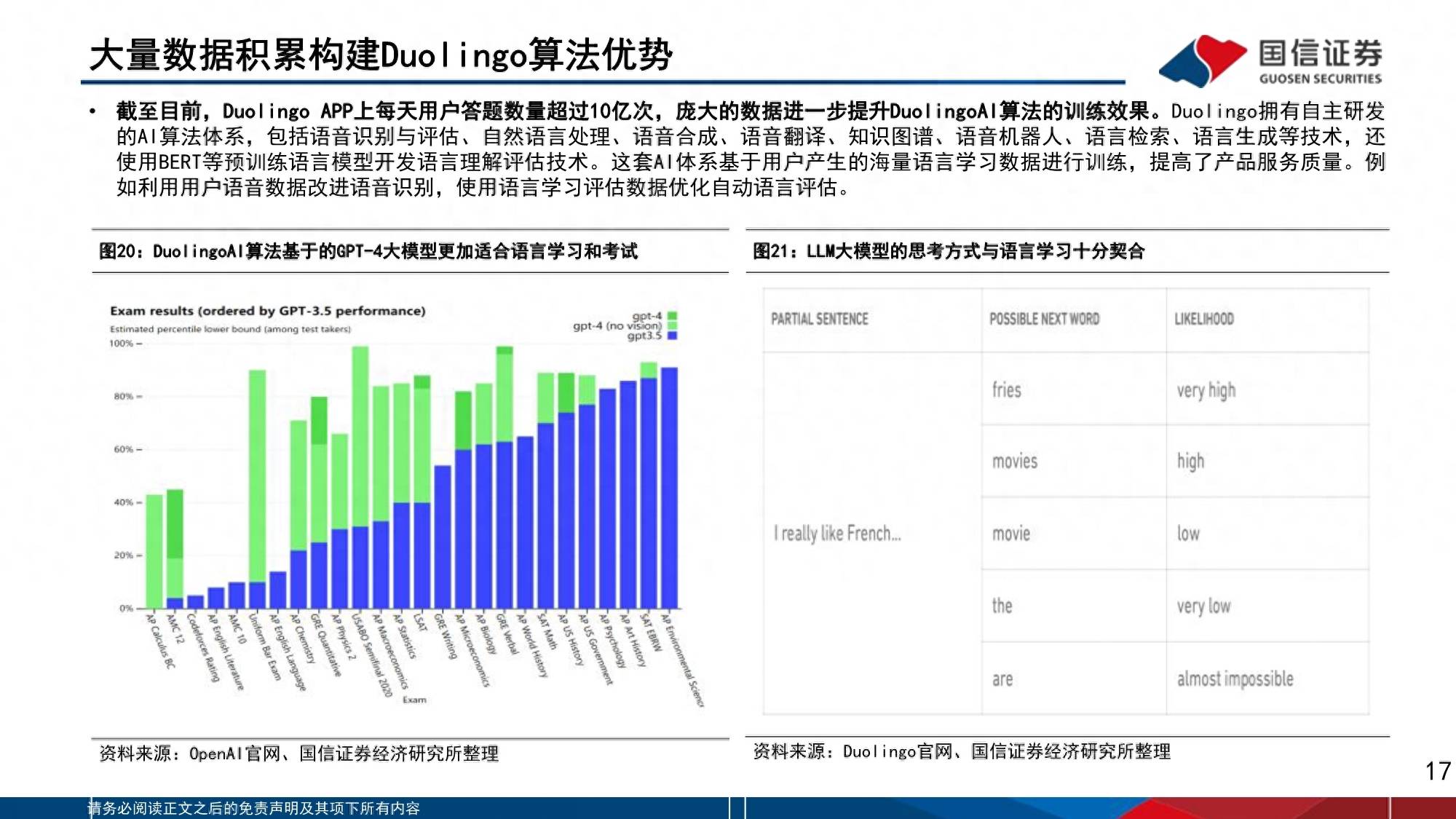Click the 'Exam' x-axis title

(414, 700)
